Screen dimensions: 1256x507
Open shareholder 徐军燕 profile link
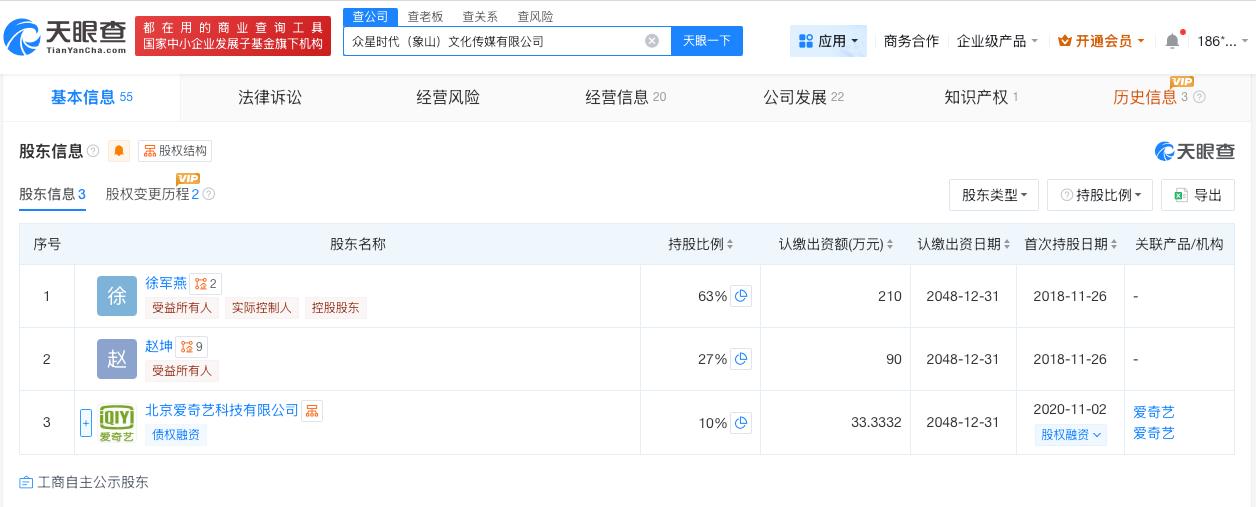[x=166, y=283]
